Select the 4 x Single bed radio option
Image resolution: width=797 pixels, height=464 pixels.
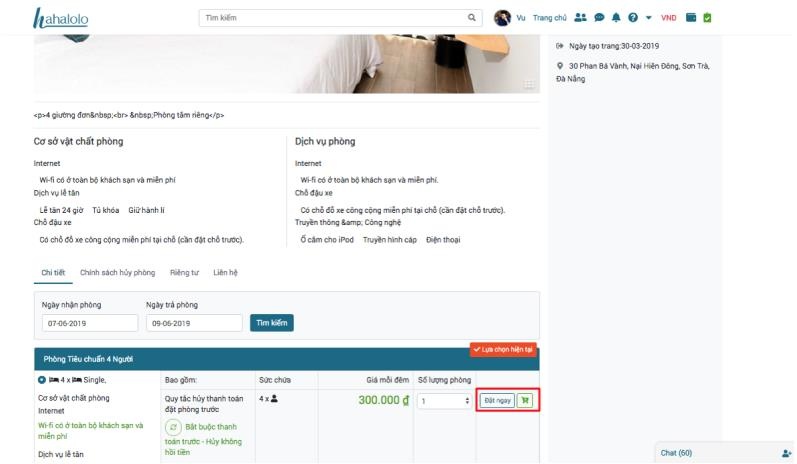41,380
